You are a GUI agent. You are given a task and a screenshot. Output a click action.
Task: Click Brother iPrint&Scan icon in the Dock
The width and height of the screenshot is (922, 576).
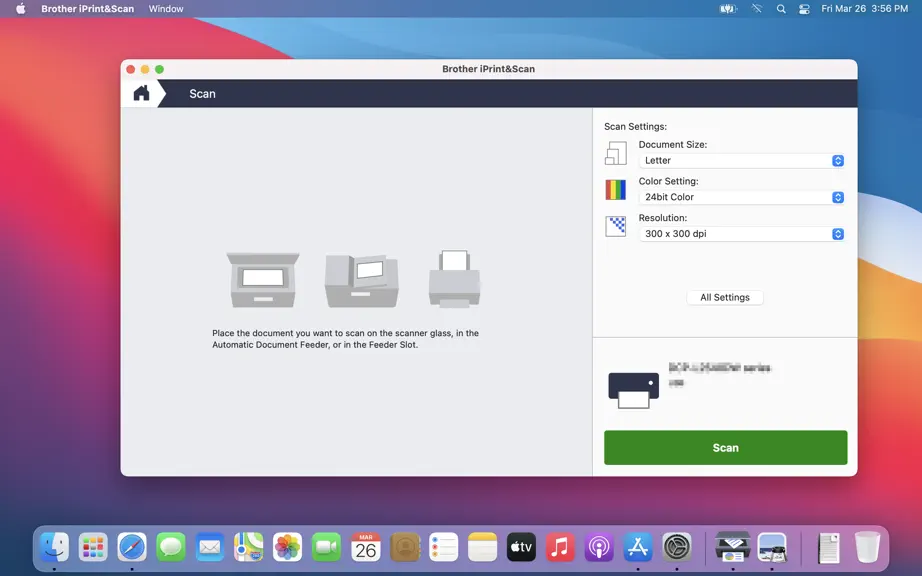point(733,547)
